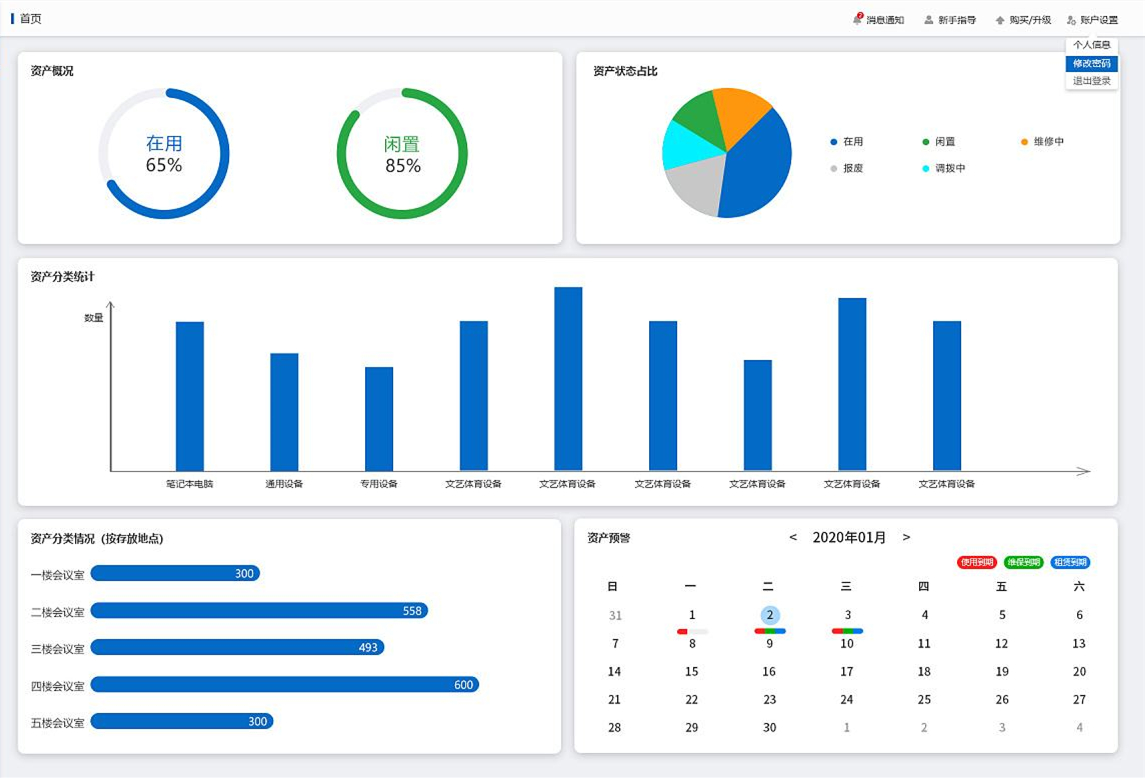Click the 购买/升级 up-arrow icon
This screenshot has width=1145, height=778.
999,20
